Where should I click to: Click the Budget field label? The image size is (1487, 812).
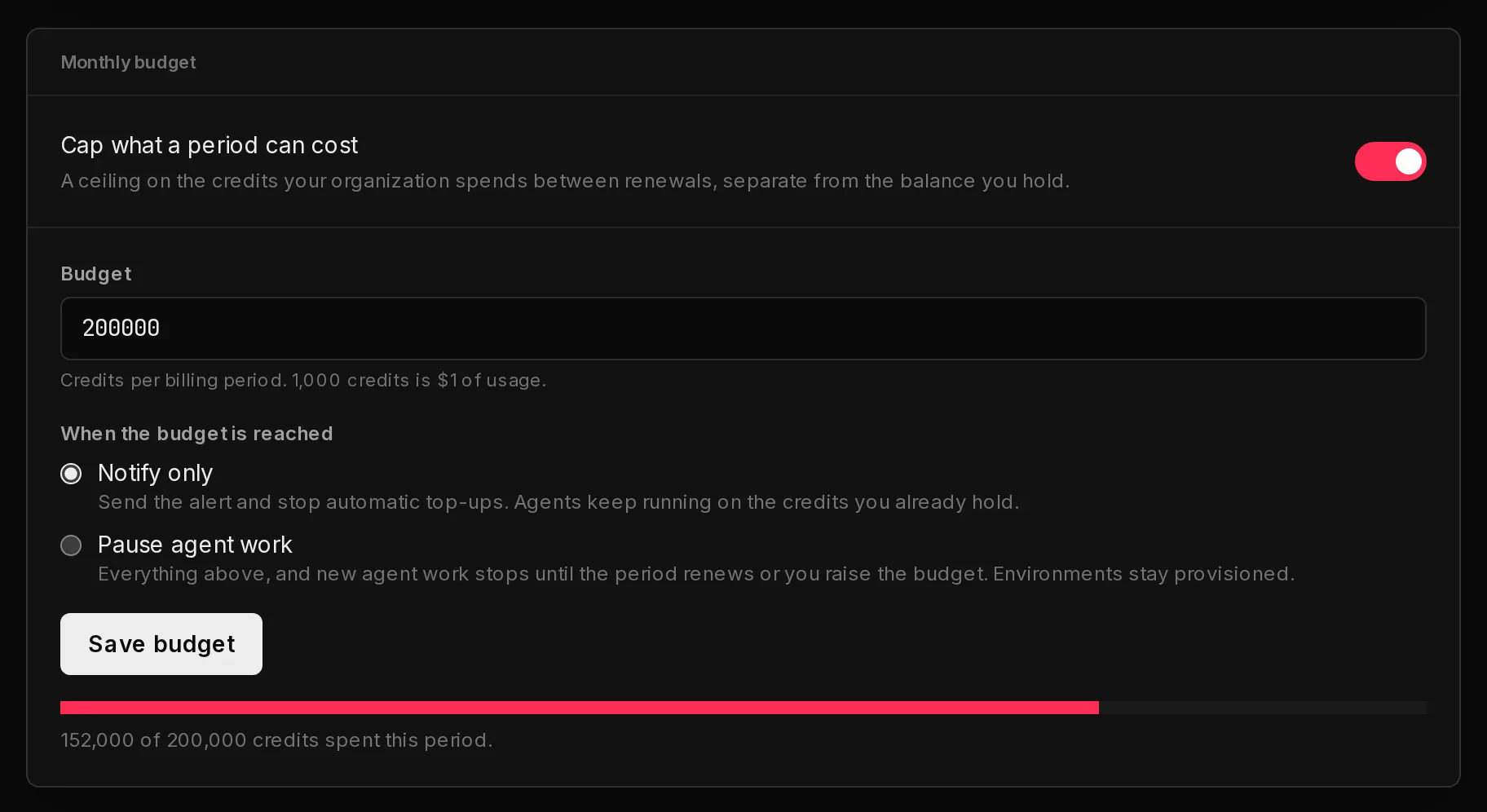(x=96, y=274)
